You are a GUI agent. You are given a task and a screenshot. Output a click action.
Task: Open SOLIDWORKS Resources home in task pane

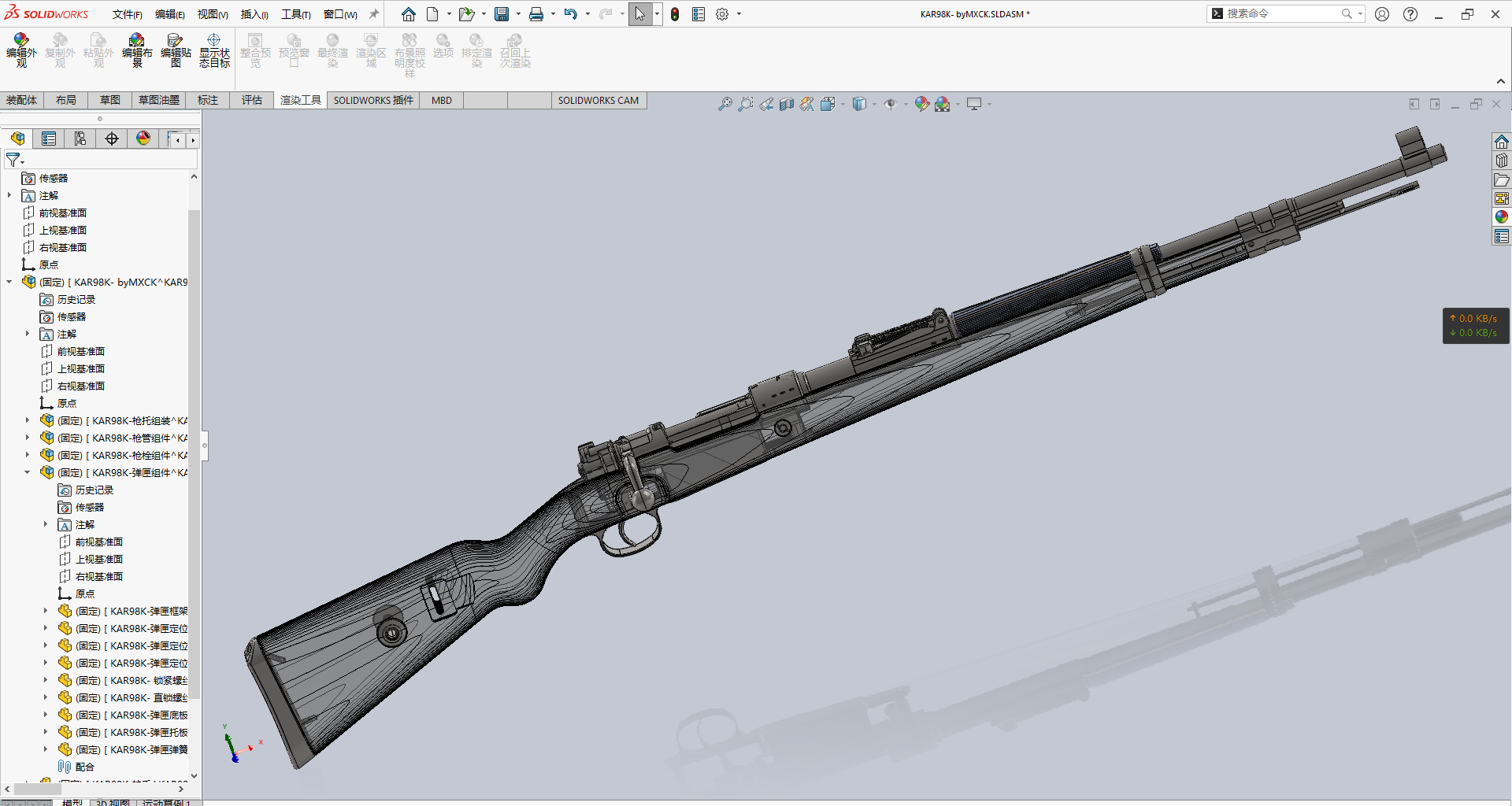pyautogui.click(x=1502, y=142)
